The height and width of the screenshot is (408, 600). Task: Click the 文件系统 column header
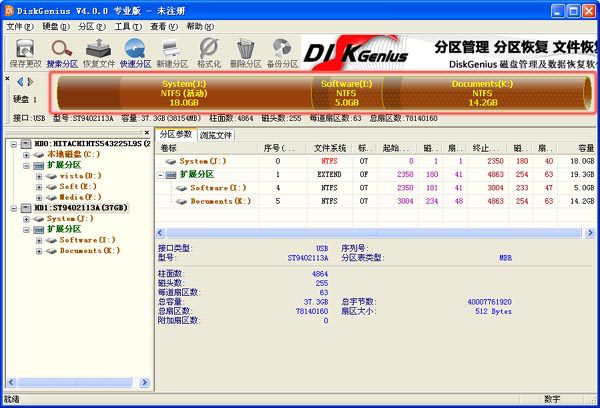pos(328,148)
